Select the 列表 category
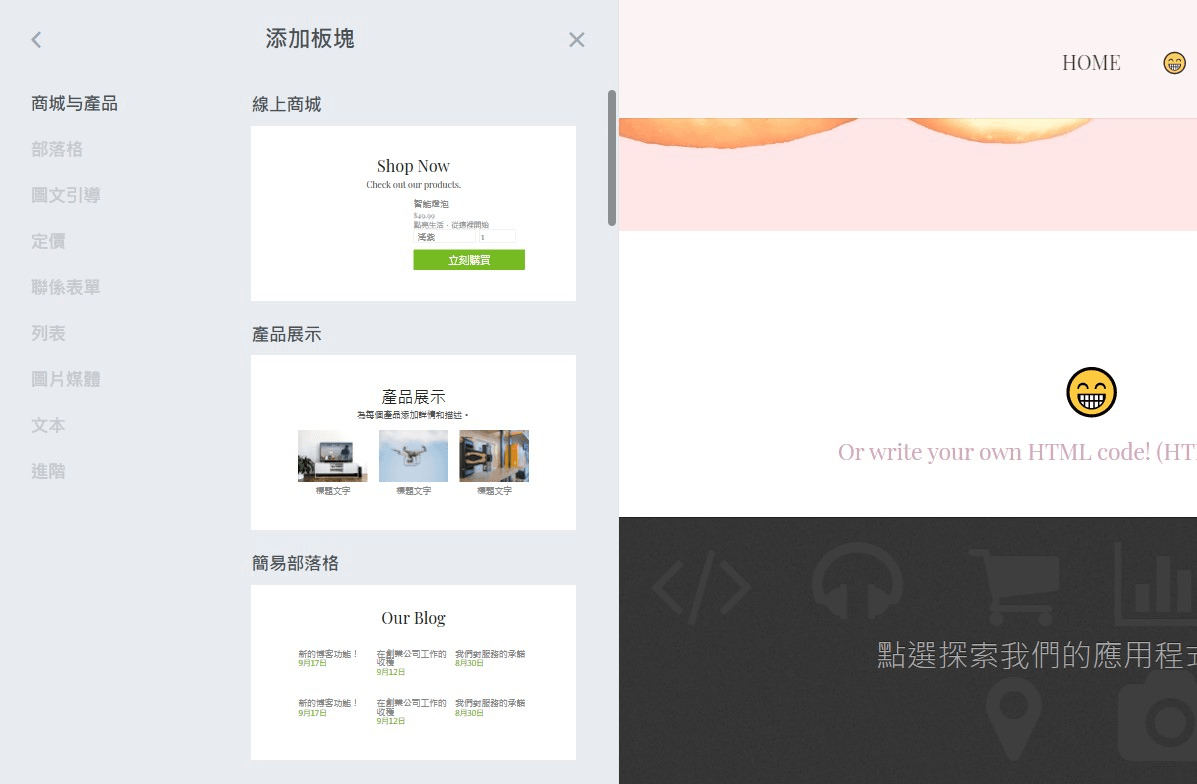This screenshot has height=784, width=1197. click(x=48, y=333)
